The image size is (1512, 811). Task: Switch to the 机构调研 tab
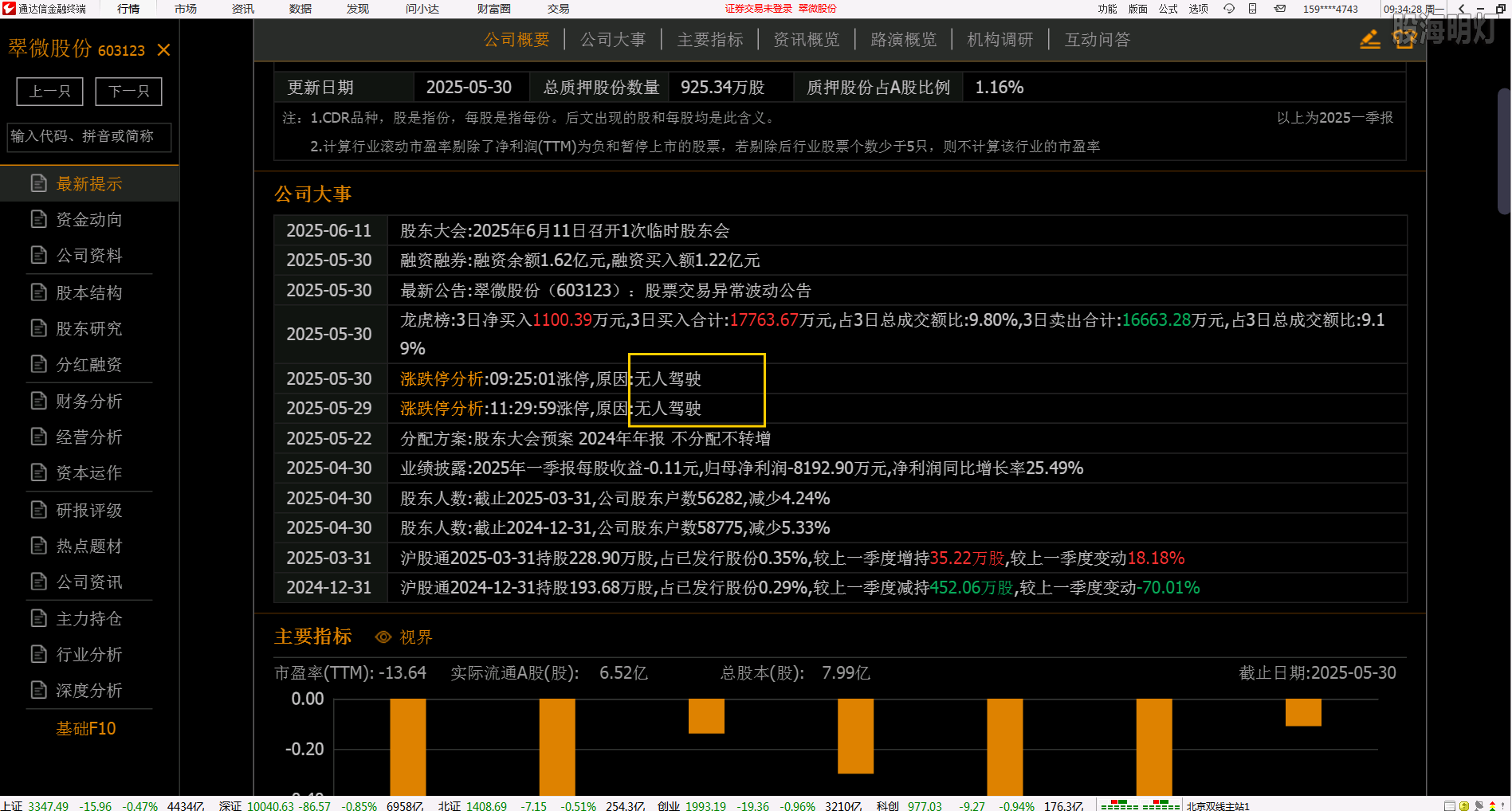[1000, 40]
